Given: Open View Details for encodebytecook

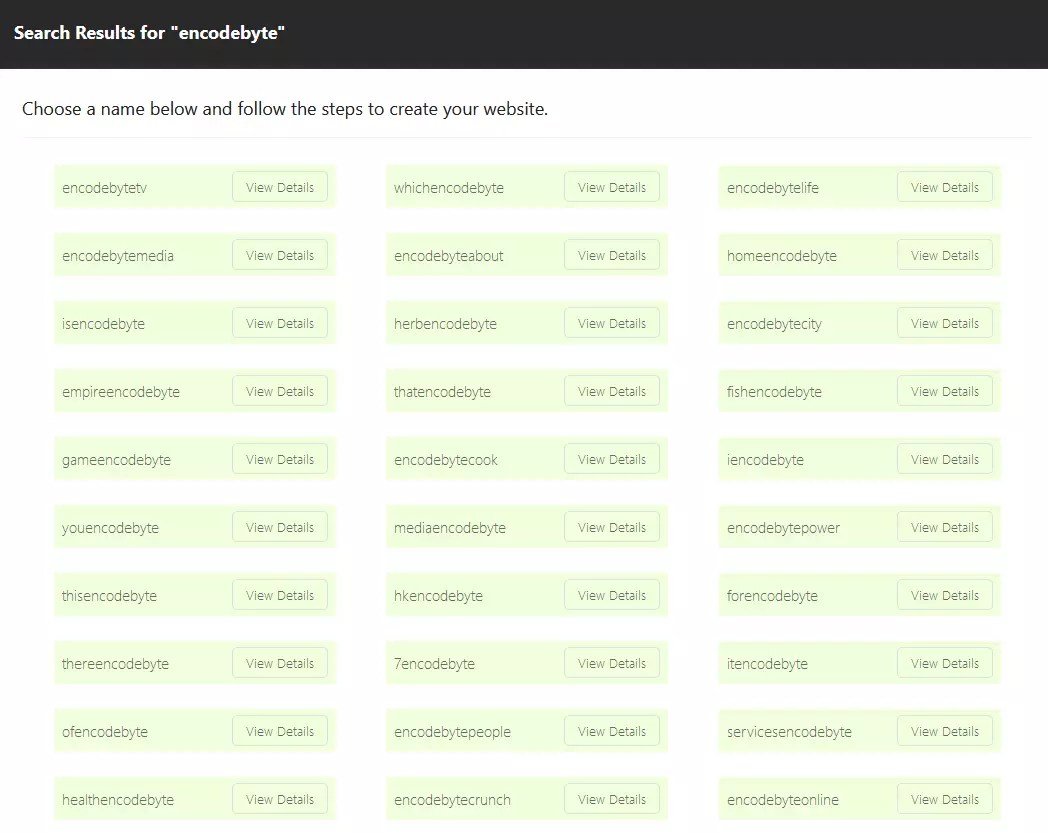Looking at the screenshot, I should (x=612, y=459).
